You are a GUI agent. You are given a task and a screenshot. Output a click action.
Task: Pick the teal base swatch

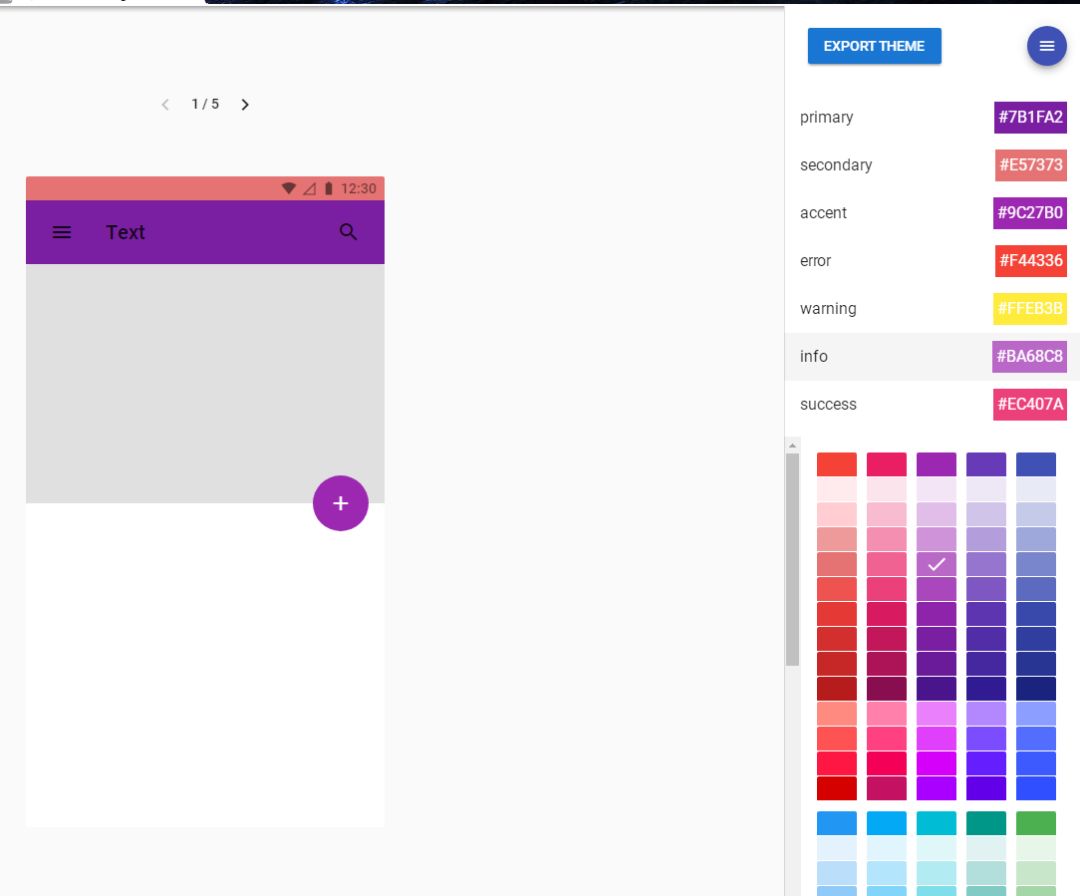986,823
